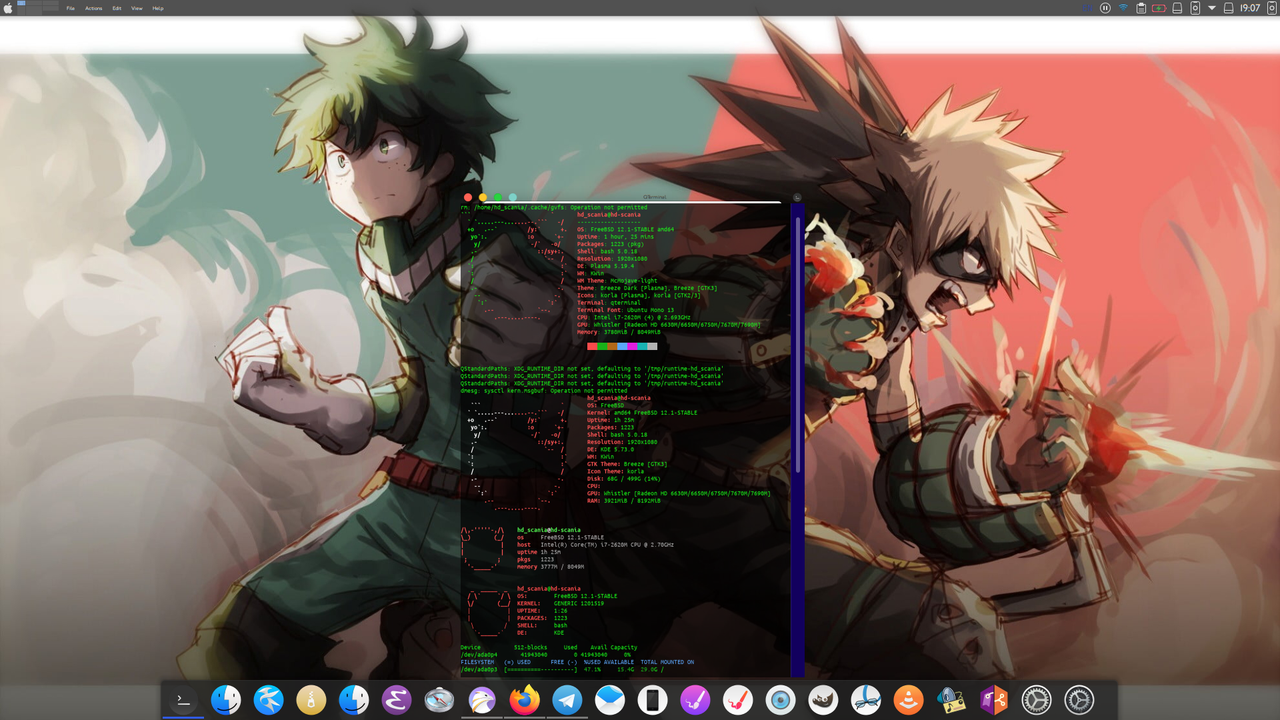
Task: Open GIMP from the dock
Action: [823, 700]
